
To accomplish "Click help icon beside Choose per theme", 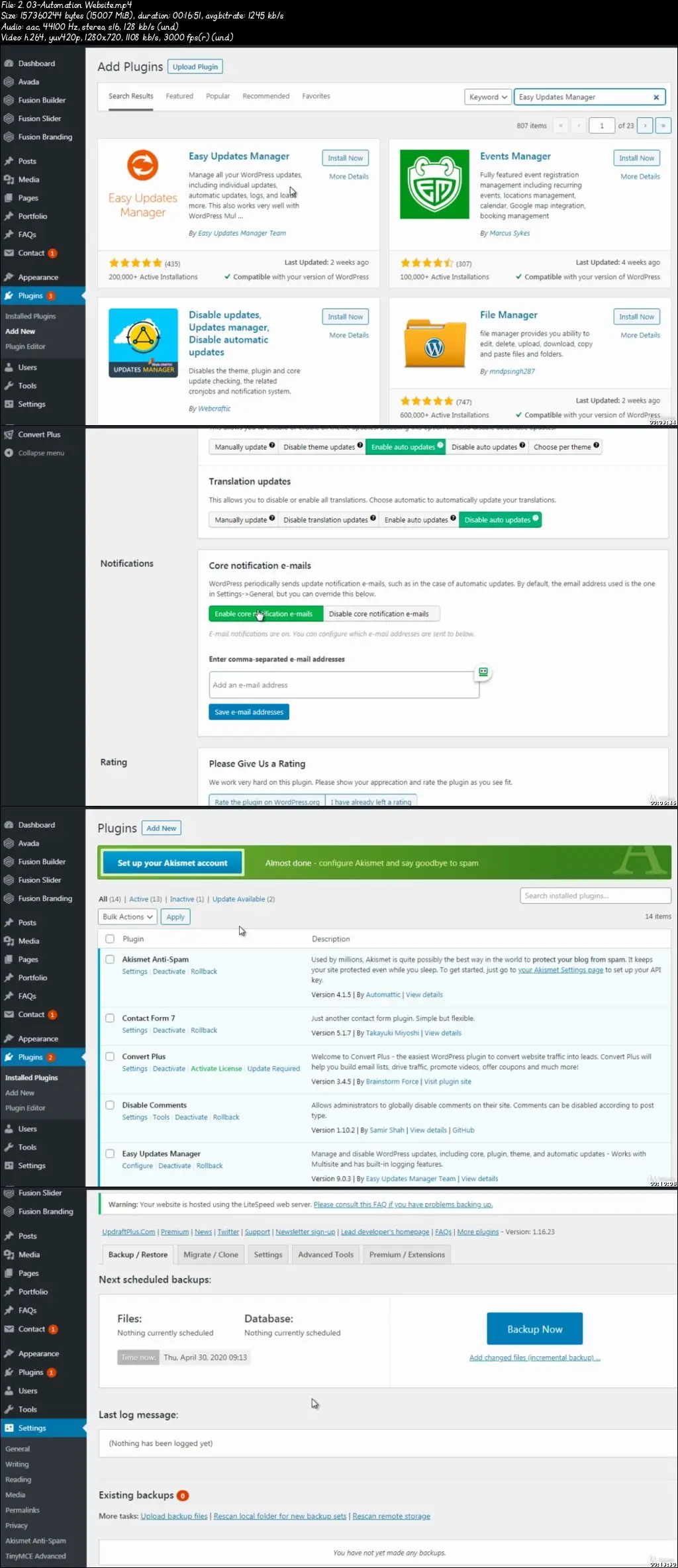I will [x=597, y=446].
